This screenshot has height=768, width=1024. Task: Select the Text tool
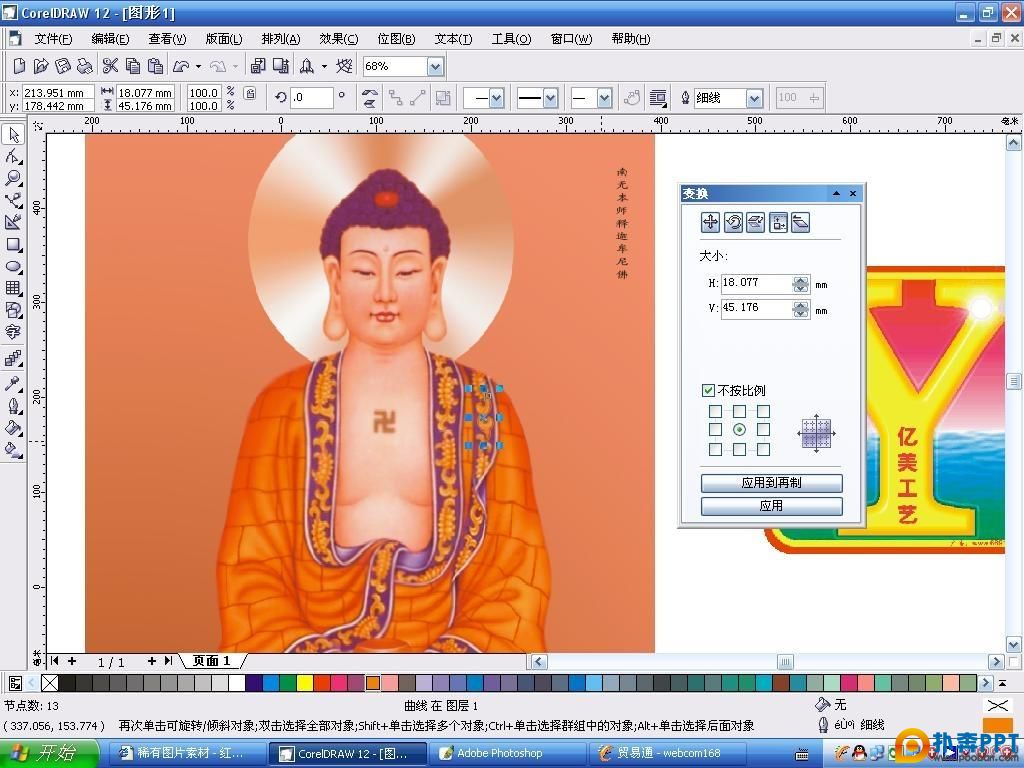13,332
